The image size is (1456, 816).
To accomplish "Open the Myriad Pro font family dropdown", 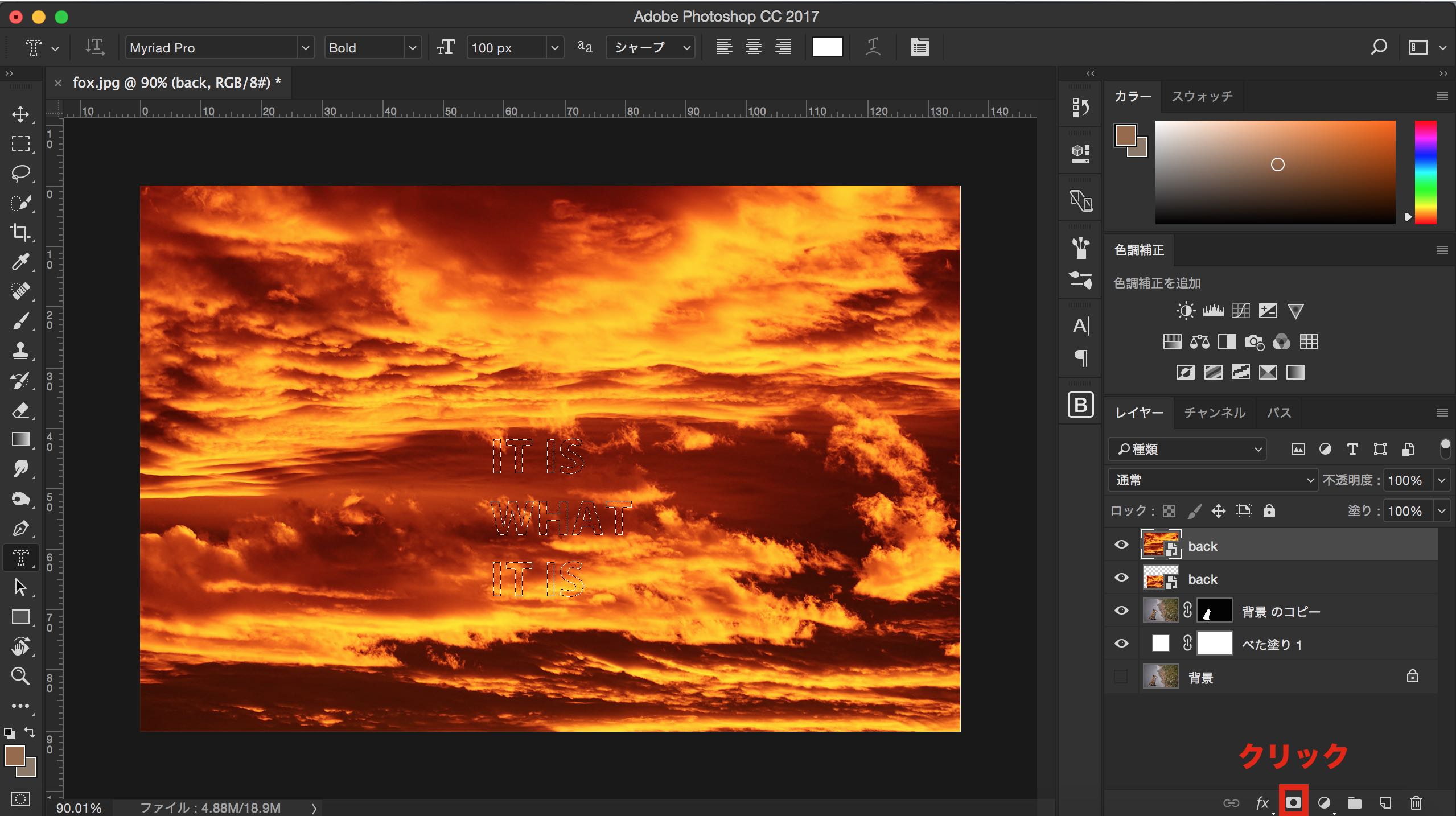I will (x=305, y=48).
